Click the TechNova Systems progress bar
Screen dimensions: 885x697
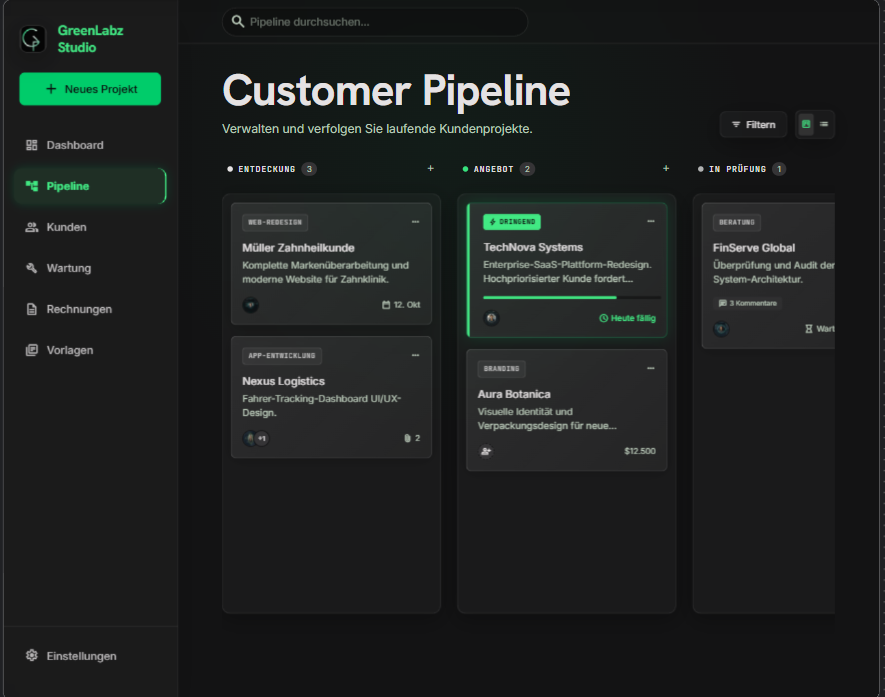click(x=572, y=297)
